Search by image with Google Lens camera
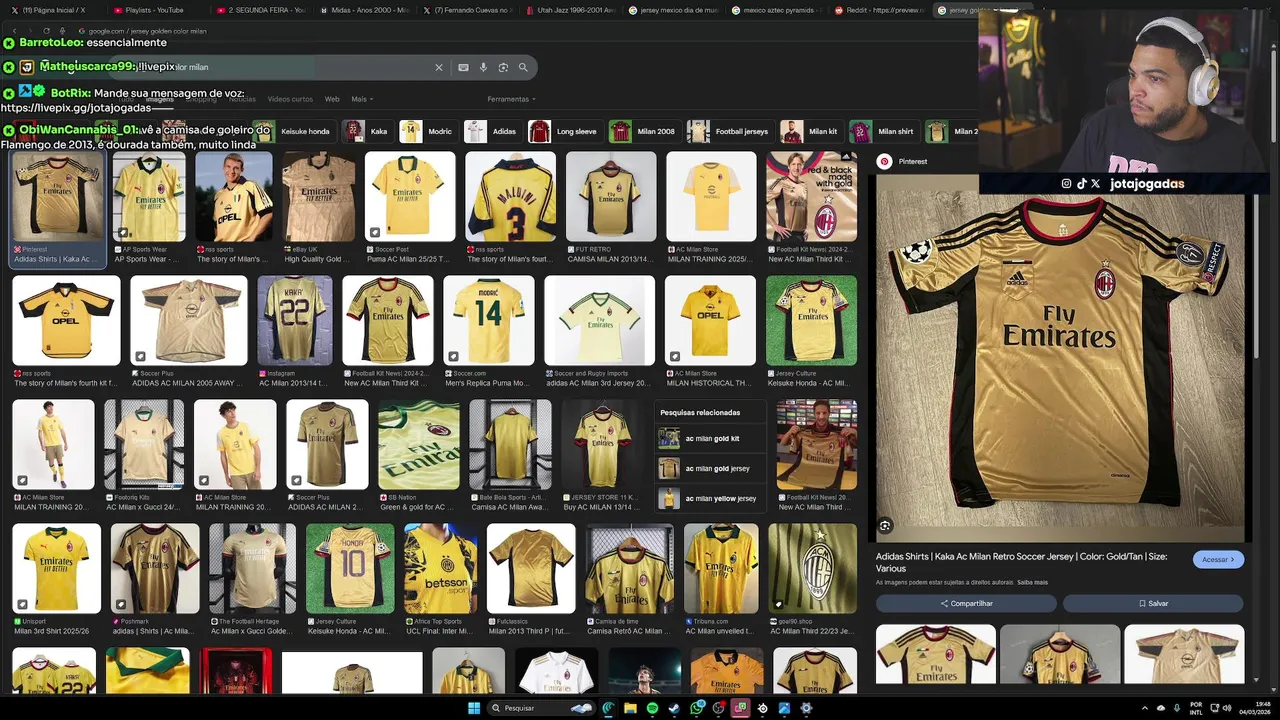 503,67
